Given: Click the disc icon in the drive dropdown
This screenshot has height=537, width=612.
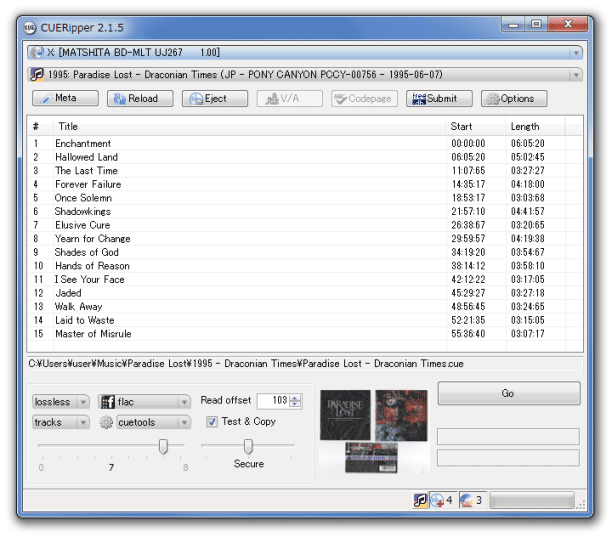Looking at the screenshot, I should (37, 52).
